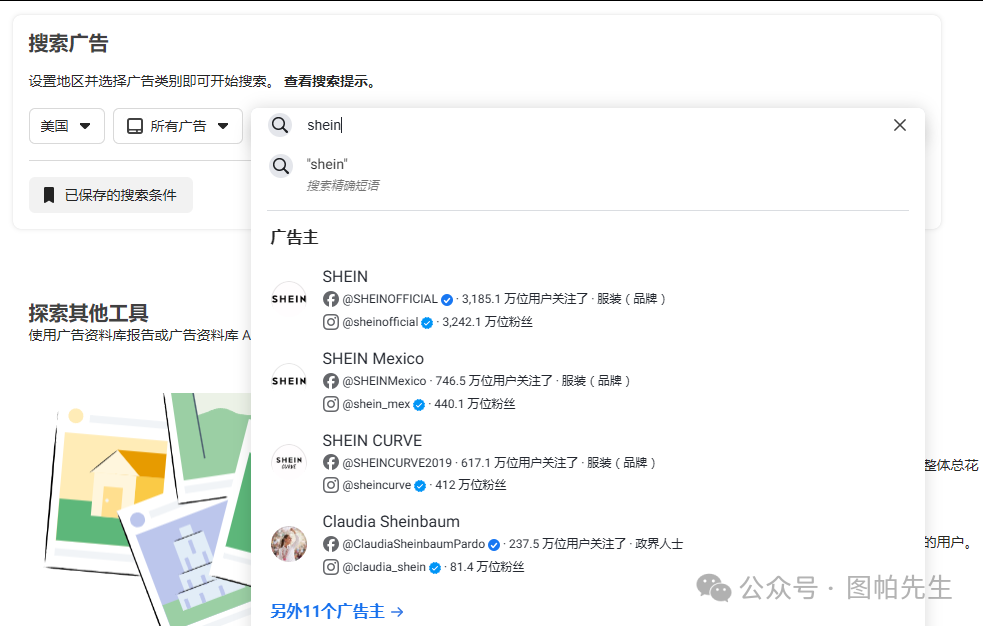Click the Instagram icon beside @sheincurve

click(x=331, y=485)
